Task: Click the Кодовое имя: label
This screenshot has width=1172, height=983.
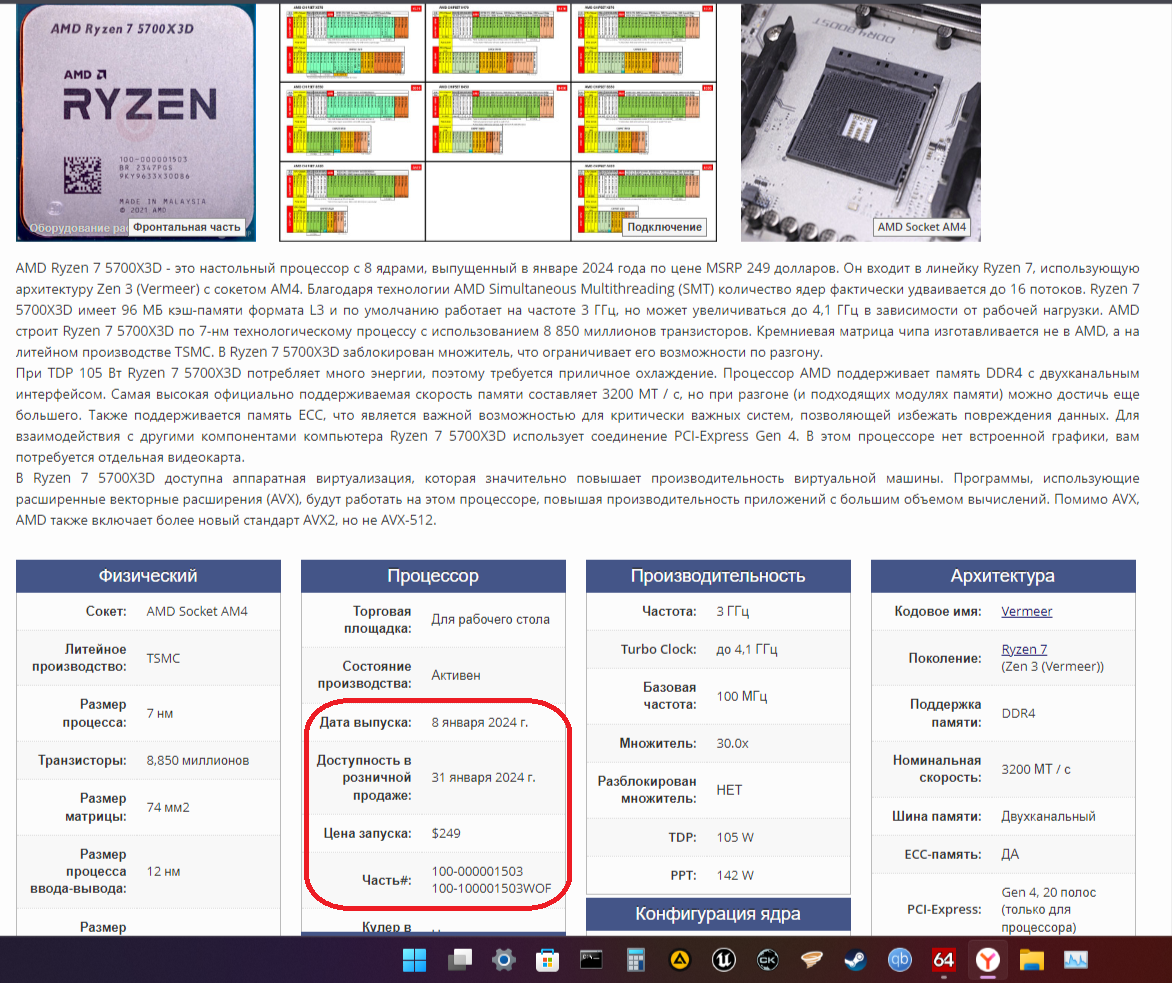Action: pos(938,611)
